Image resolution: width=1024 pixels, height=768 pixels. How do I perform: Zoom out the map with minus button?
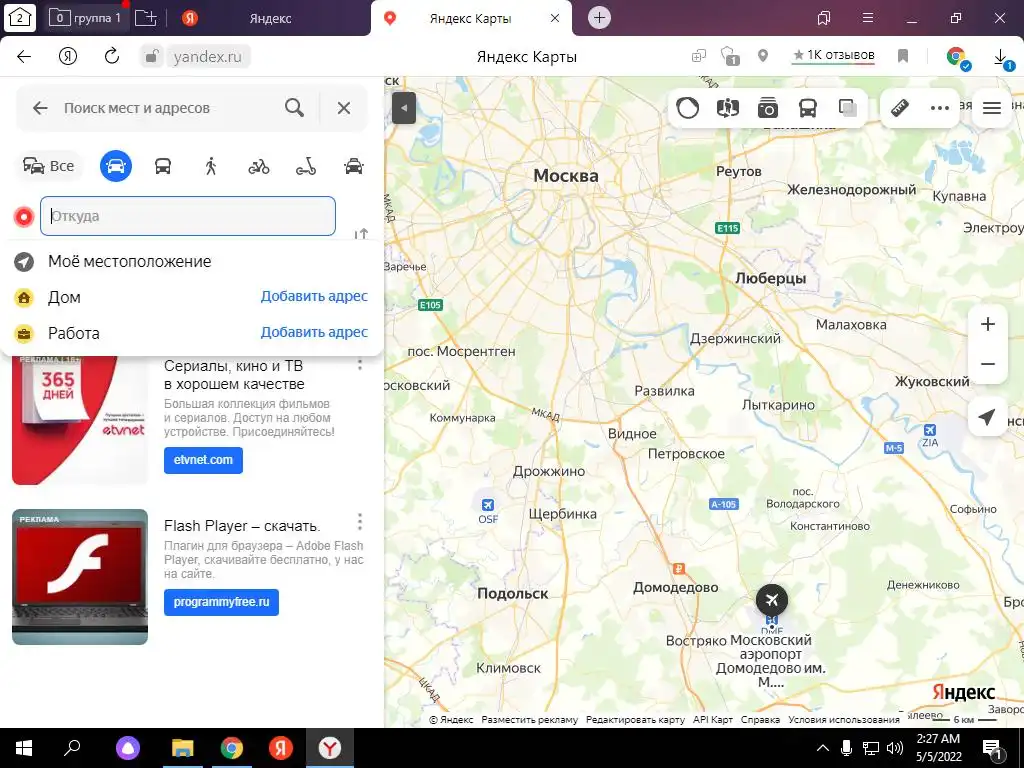(988, 364)
